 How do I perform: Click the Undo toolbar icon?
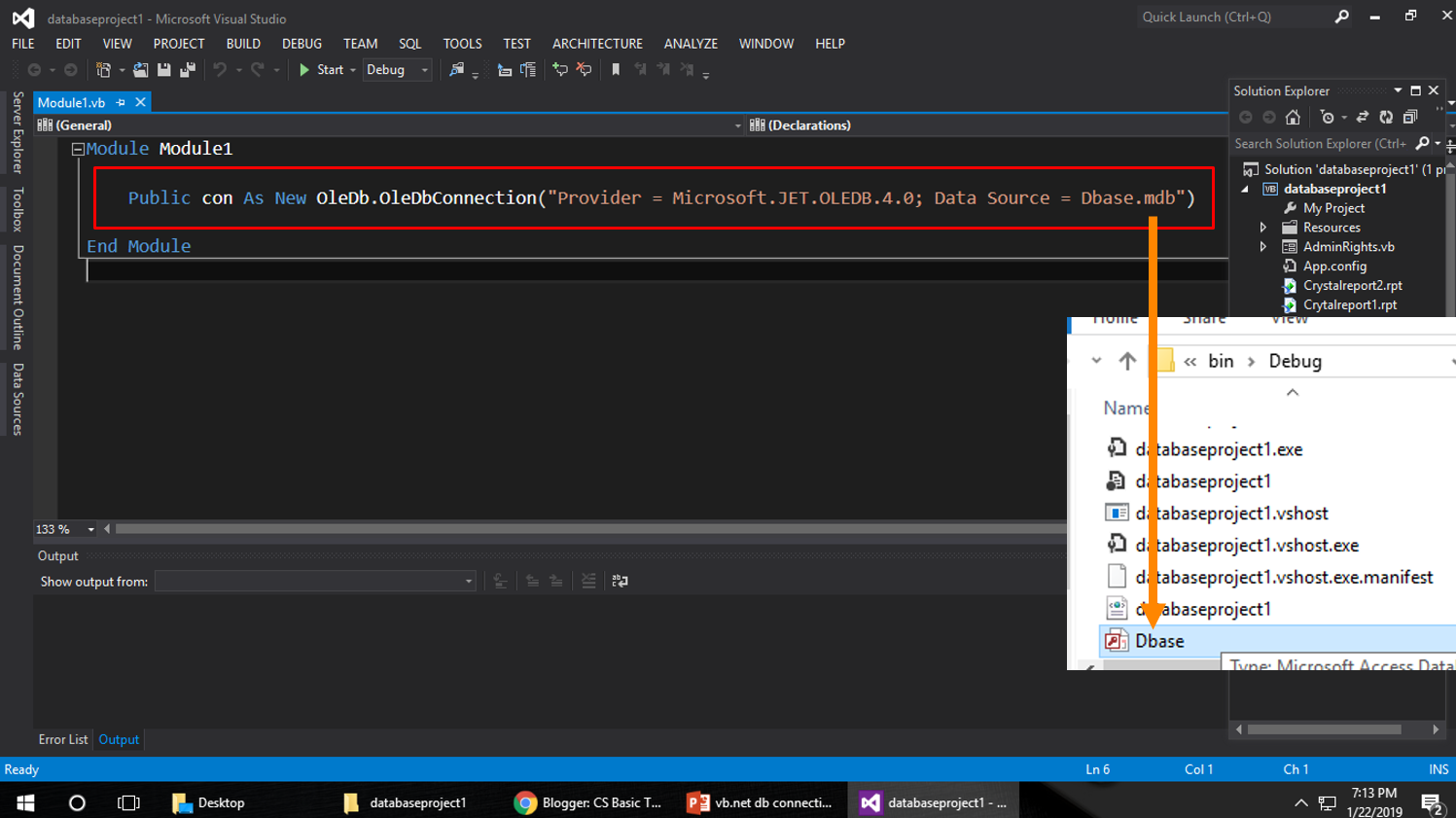(x=221, y=70)
